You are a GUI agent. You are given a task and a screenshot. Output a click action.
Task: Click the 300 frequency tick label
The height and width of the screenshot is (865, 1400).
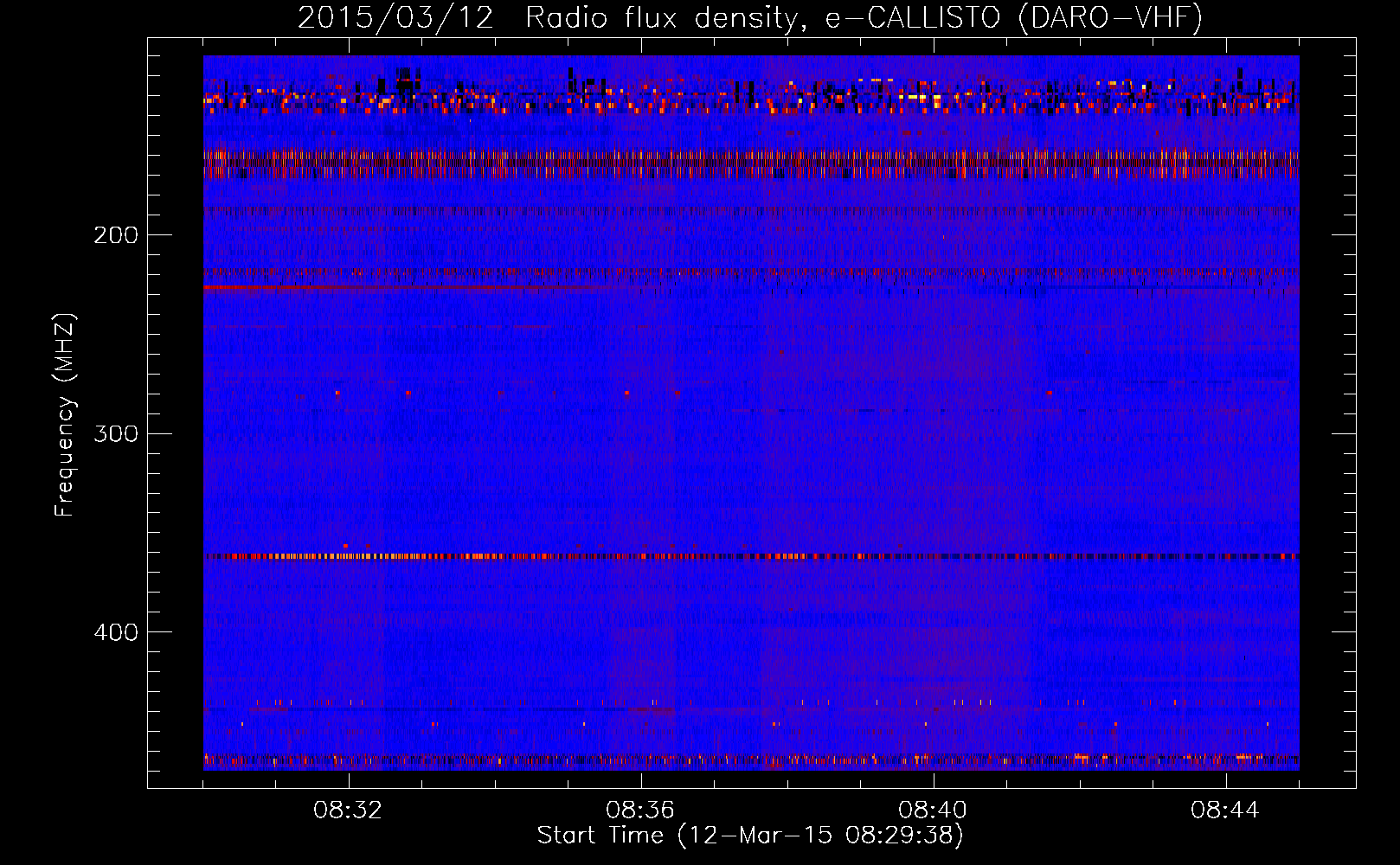click(116, 433)
